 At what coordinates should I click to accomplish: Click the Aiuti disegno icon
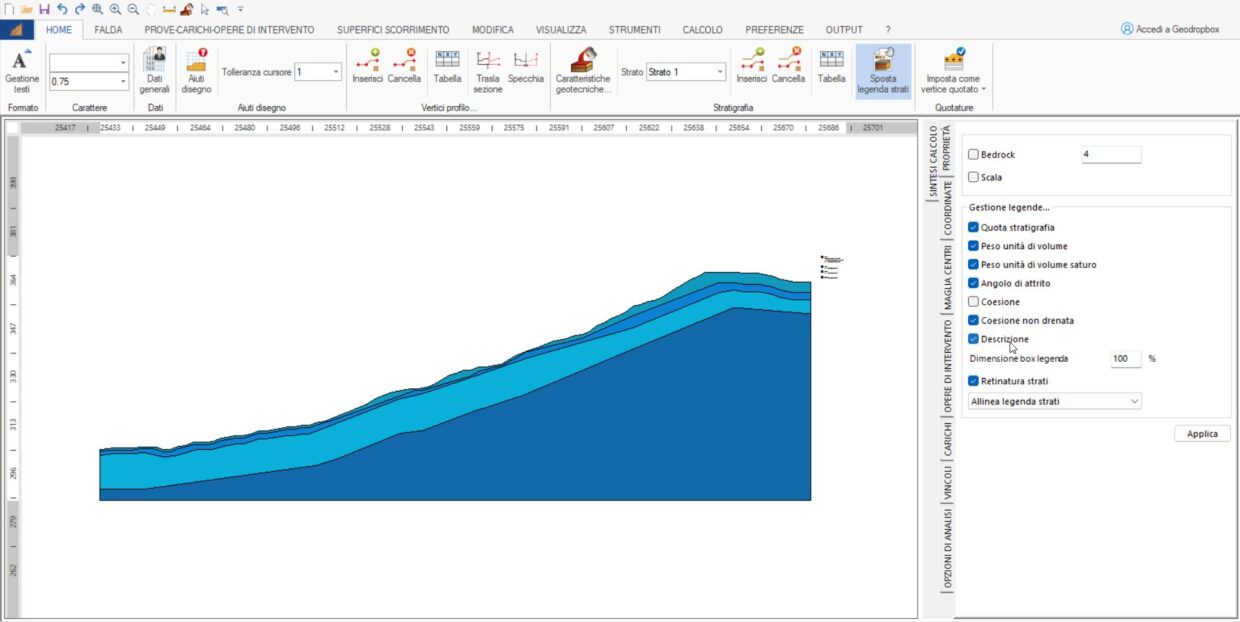pos(196,70)
